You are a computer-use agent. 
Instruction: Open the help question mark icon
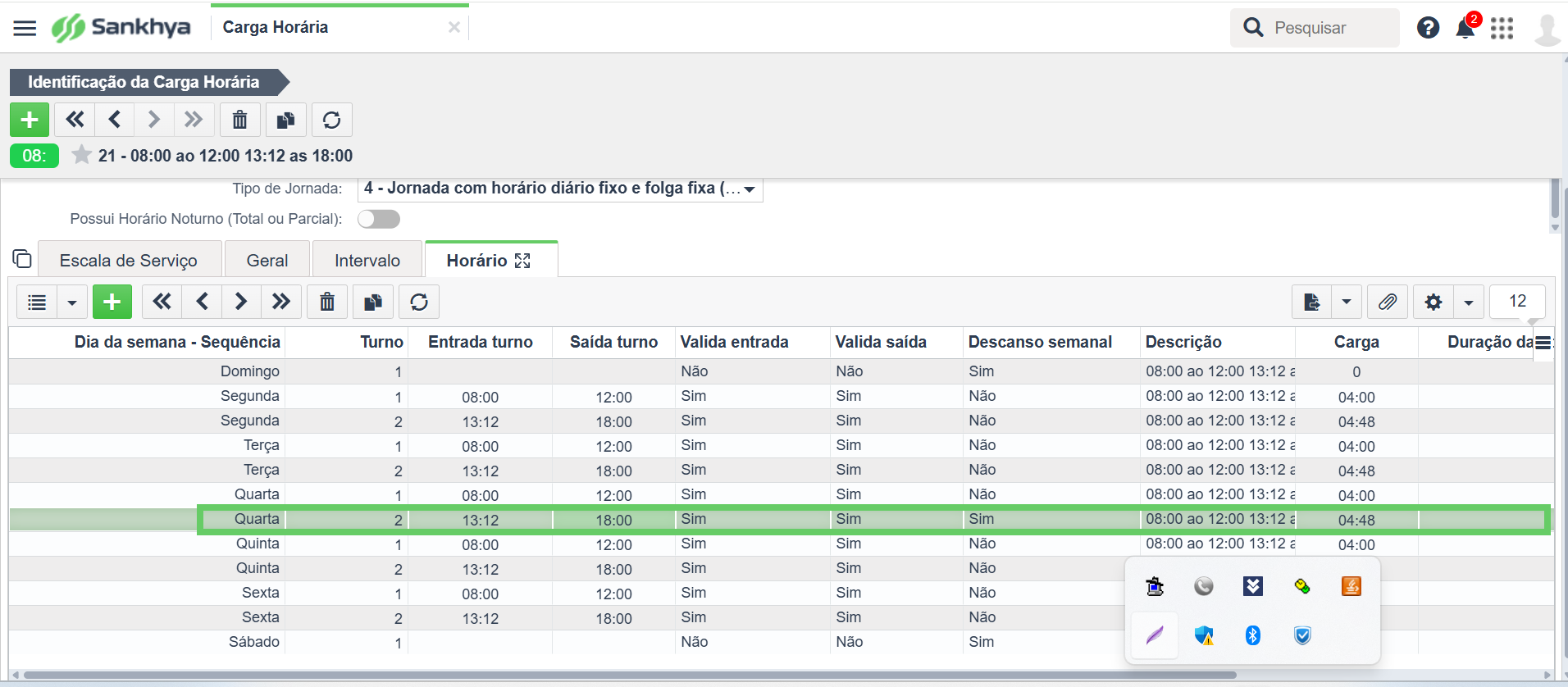(1428, 28)
